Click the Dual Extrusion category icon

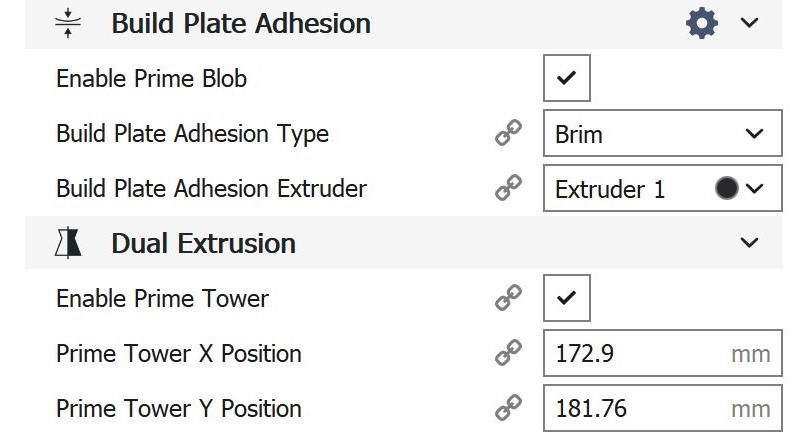point(68,243)
